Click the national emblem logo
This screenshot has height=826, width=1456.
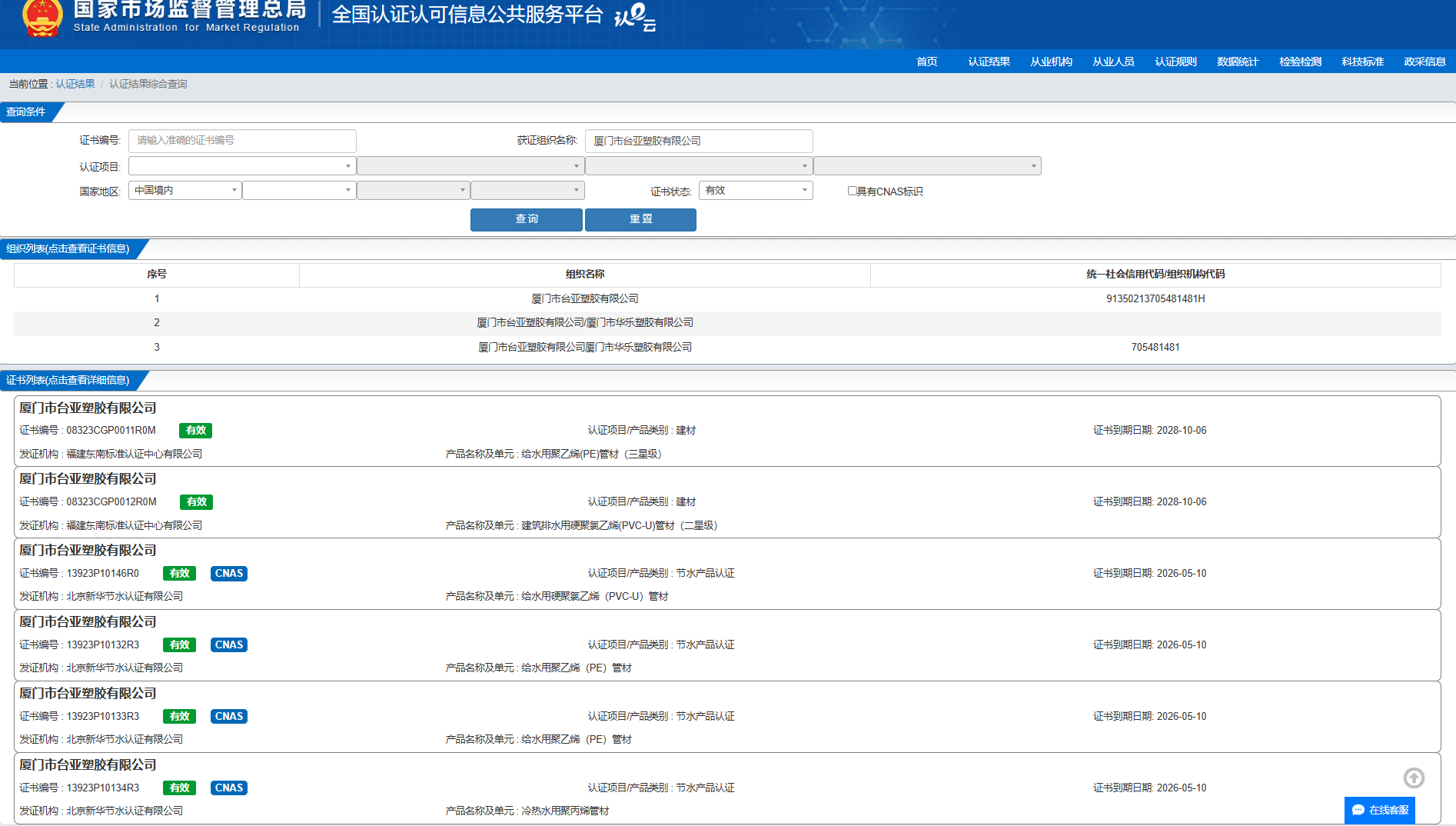pyautogui.click(x=42, y=18)
